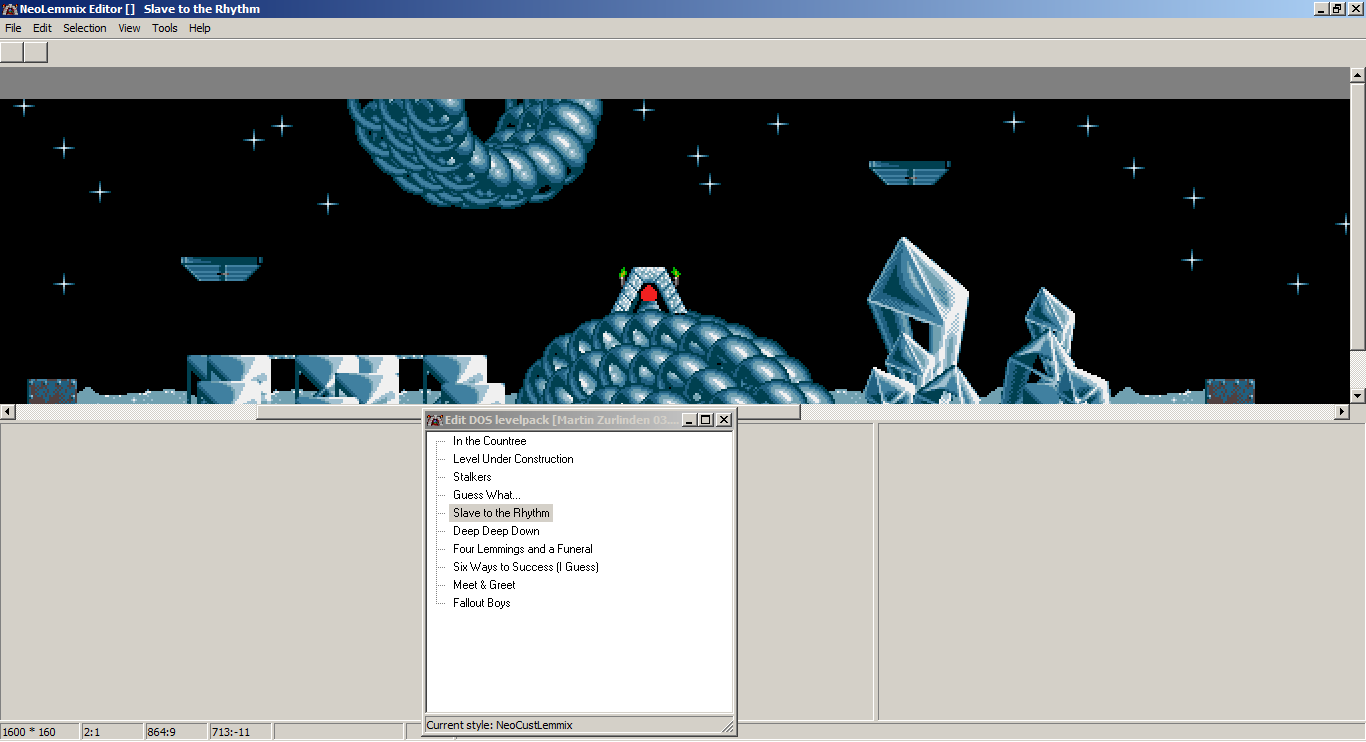This screenshot has height=742, width=1366.
Task: Pick "Four Lemmings and a Funeral" level
Action: click(x=522, y=549)
